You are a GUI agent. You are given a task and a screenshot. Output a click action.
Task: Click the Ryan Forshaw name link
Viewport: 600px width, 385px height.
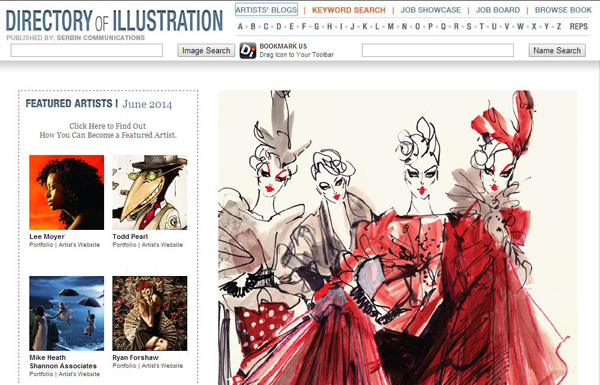click(x=135, y=357)
